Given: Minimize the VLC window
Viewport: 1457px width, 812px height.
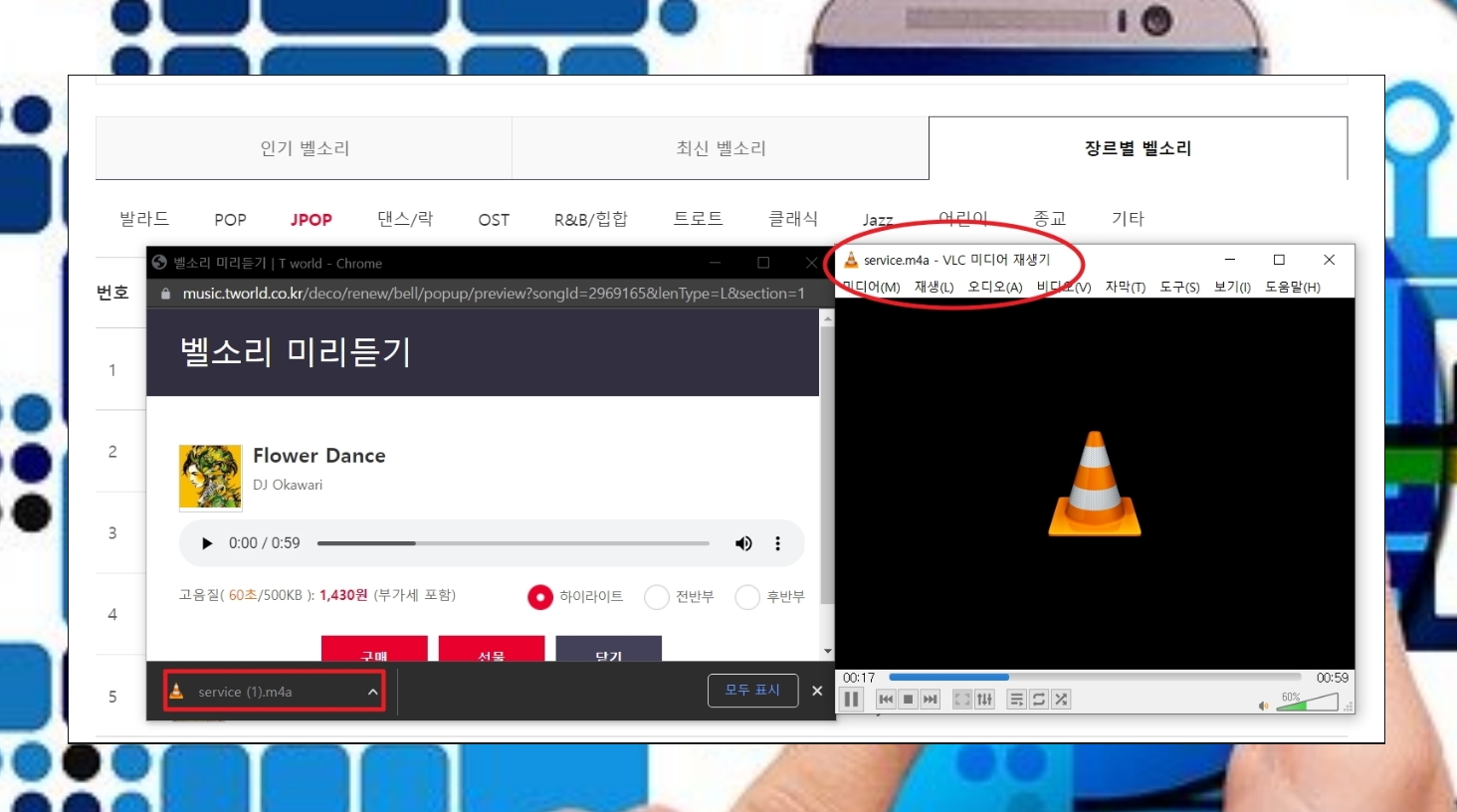Looking at the screenshot, I should (x=1230, y=260).
